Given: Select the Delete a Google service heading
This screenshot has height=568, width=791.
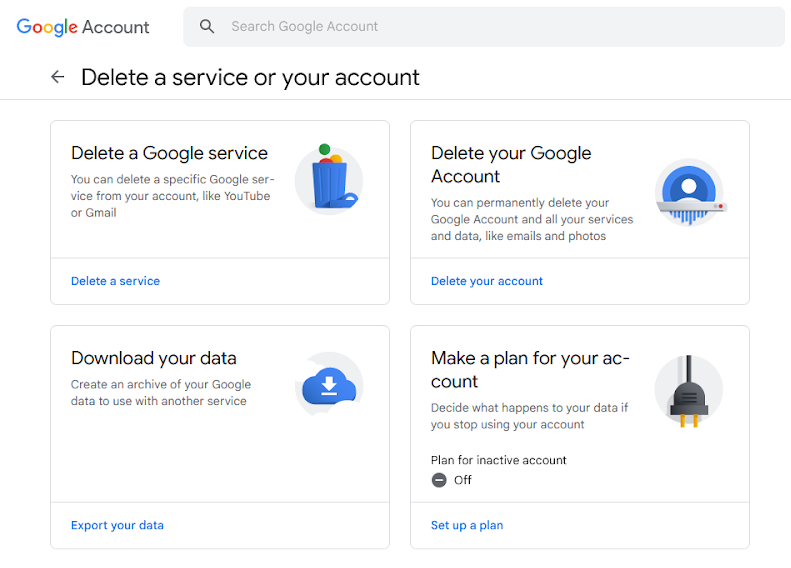Looking at the screenshot, I should [x=169, y=153].
